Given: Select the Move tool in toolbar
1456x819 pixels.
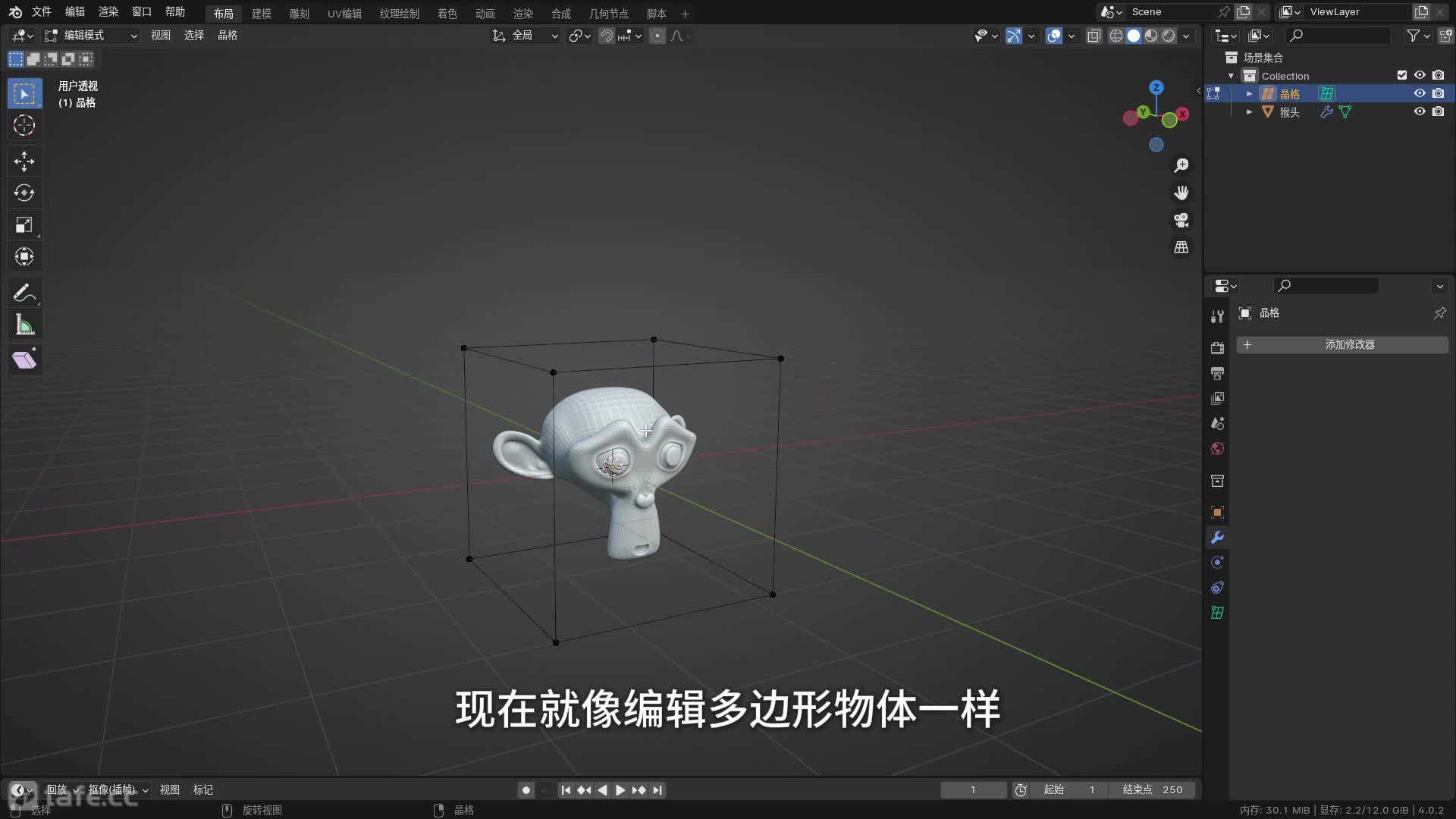Looking at the screenshot, I should (x=24, y=161).
